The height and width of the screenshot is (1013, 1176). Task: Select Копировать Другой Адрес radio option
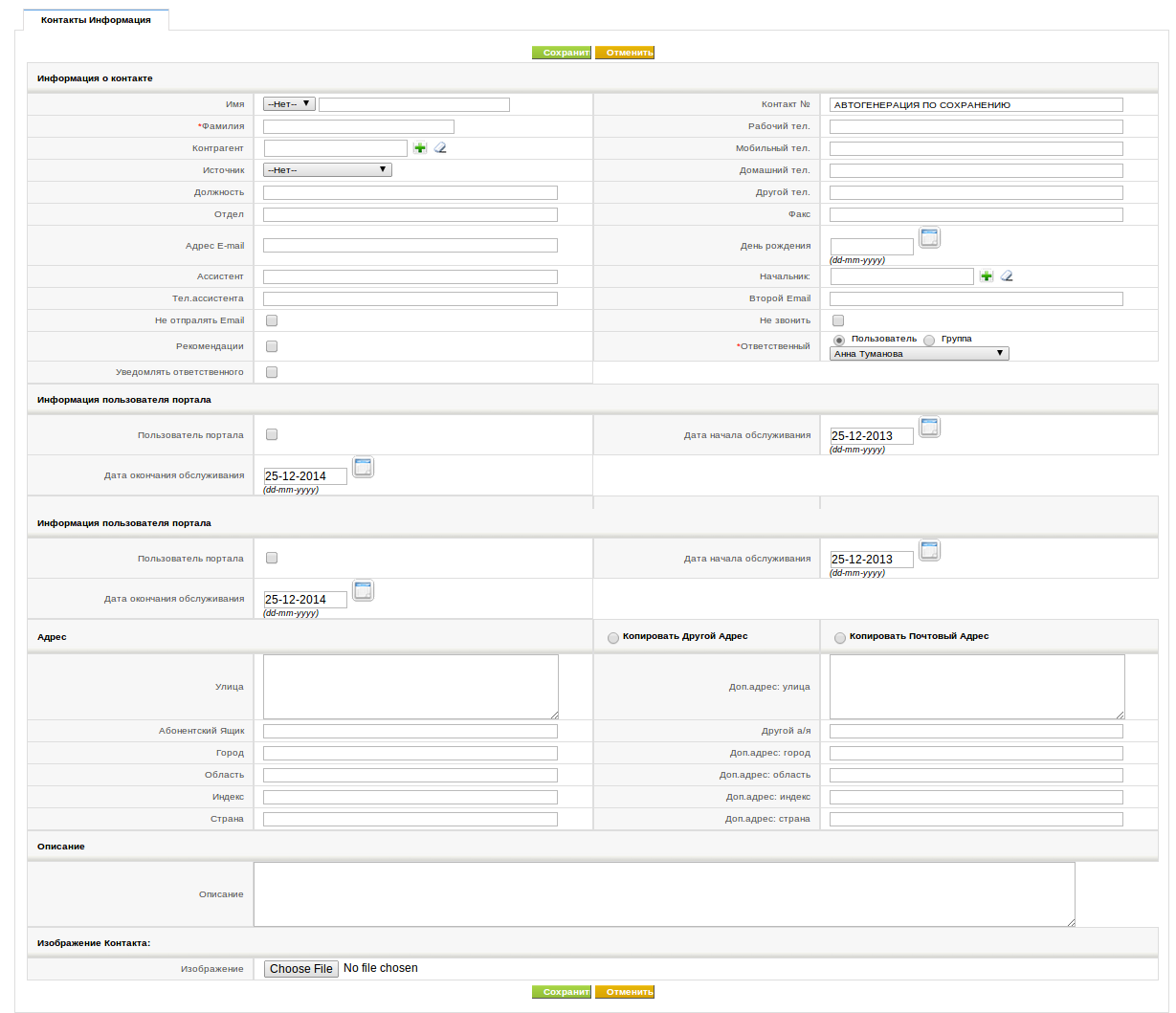tap(613, 638)
